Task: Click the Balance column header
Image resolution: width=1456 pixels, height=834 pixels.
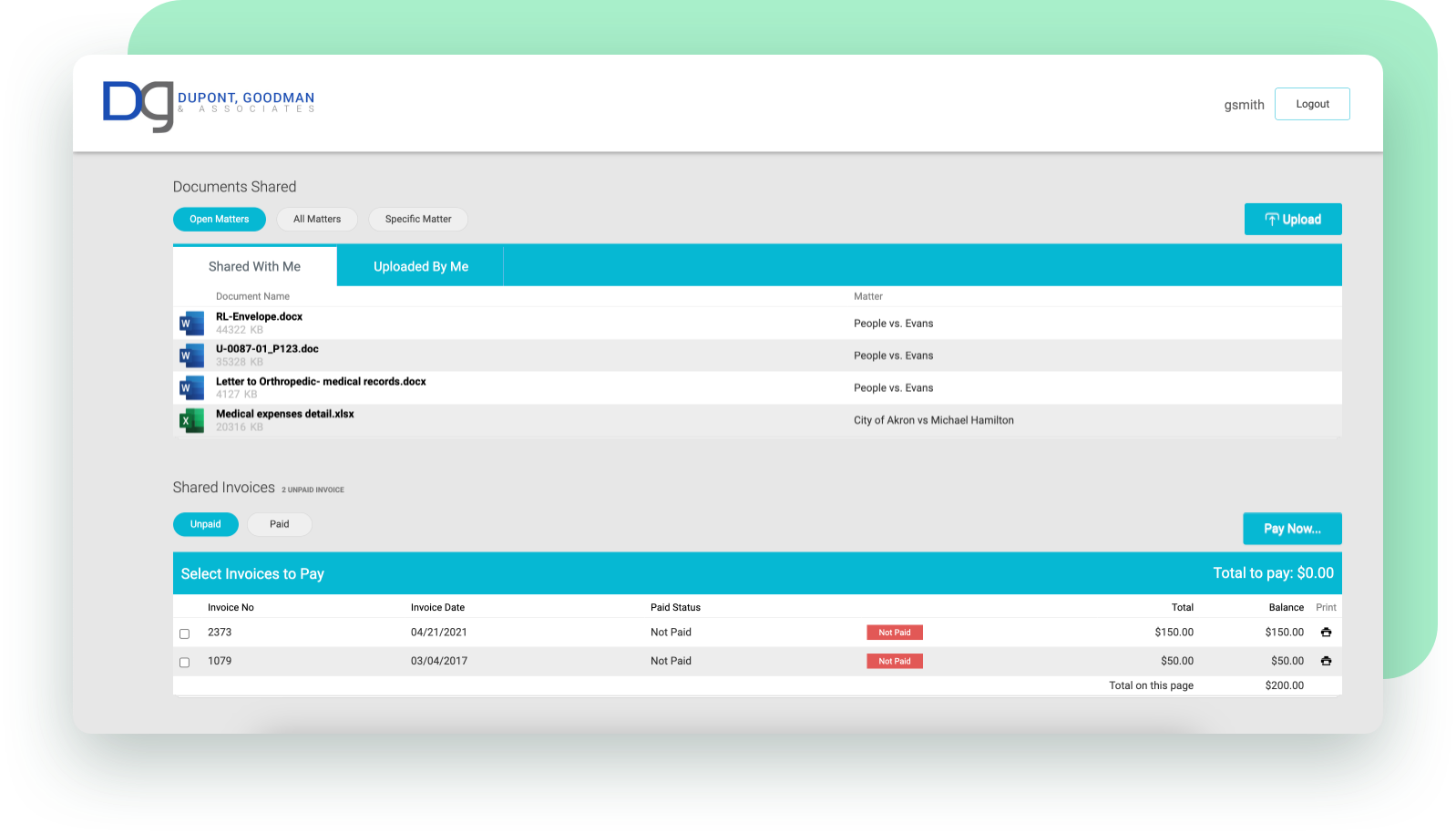Action: point(1286,608)
